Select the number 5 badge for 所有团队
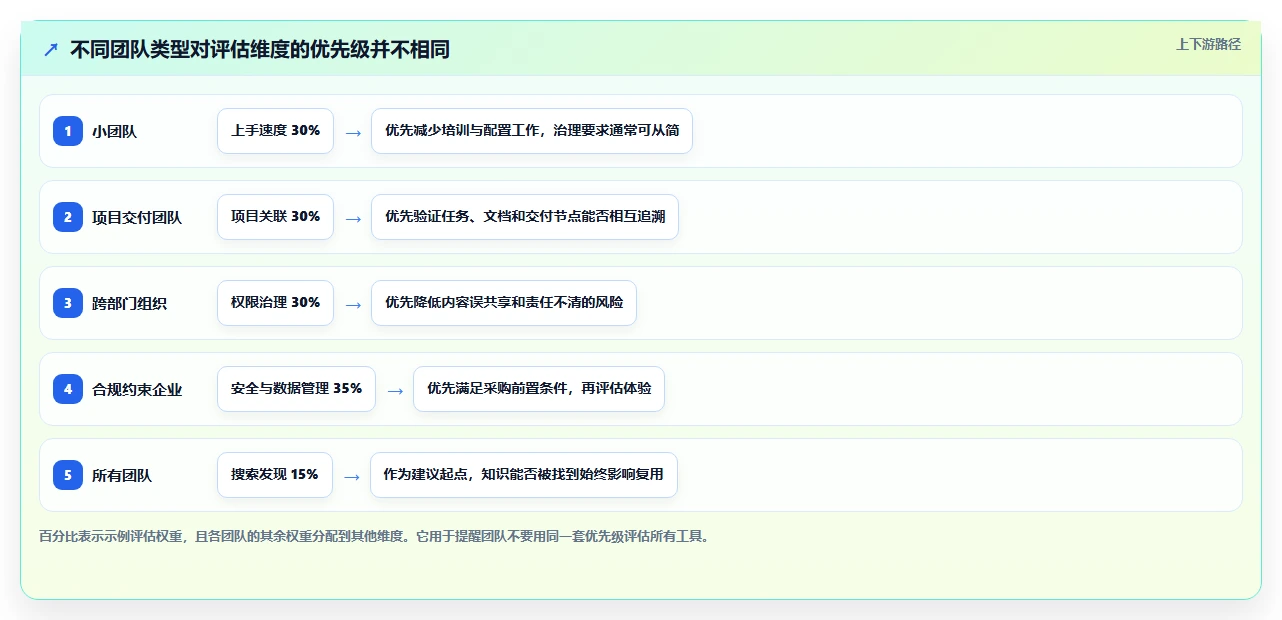The width and height of the screenshot is (1282, 620). tap(68, 475)
